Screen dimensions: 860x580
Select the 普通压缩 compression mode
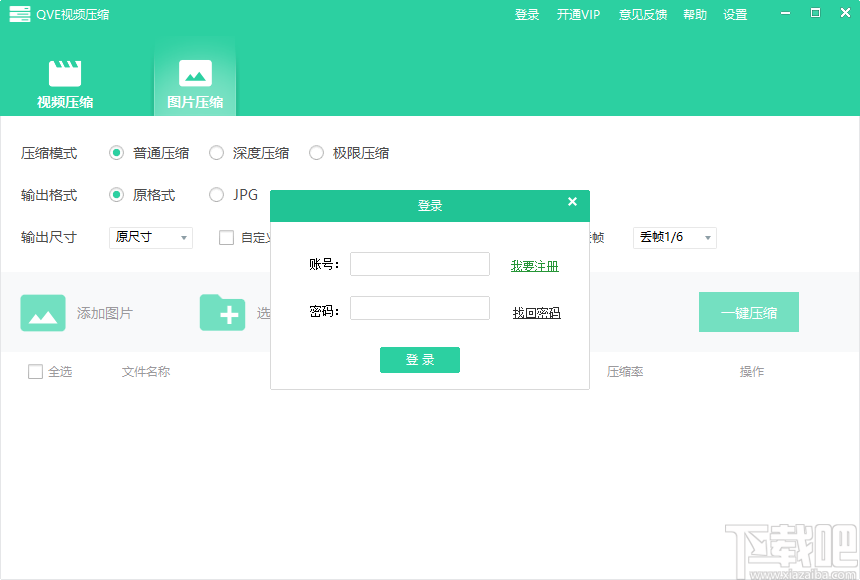click(117, 153)
